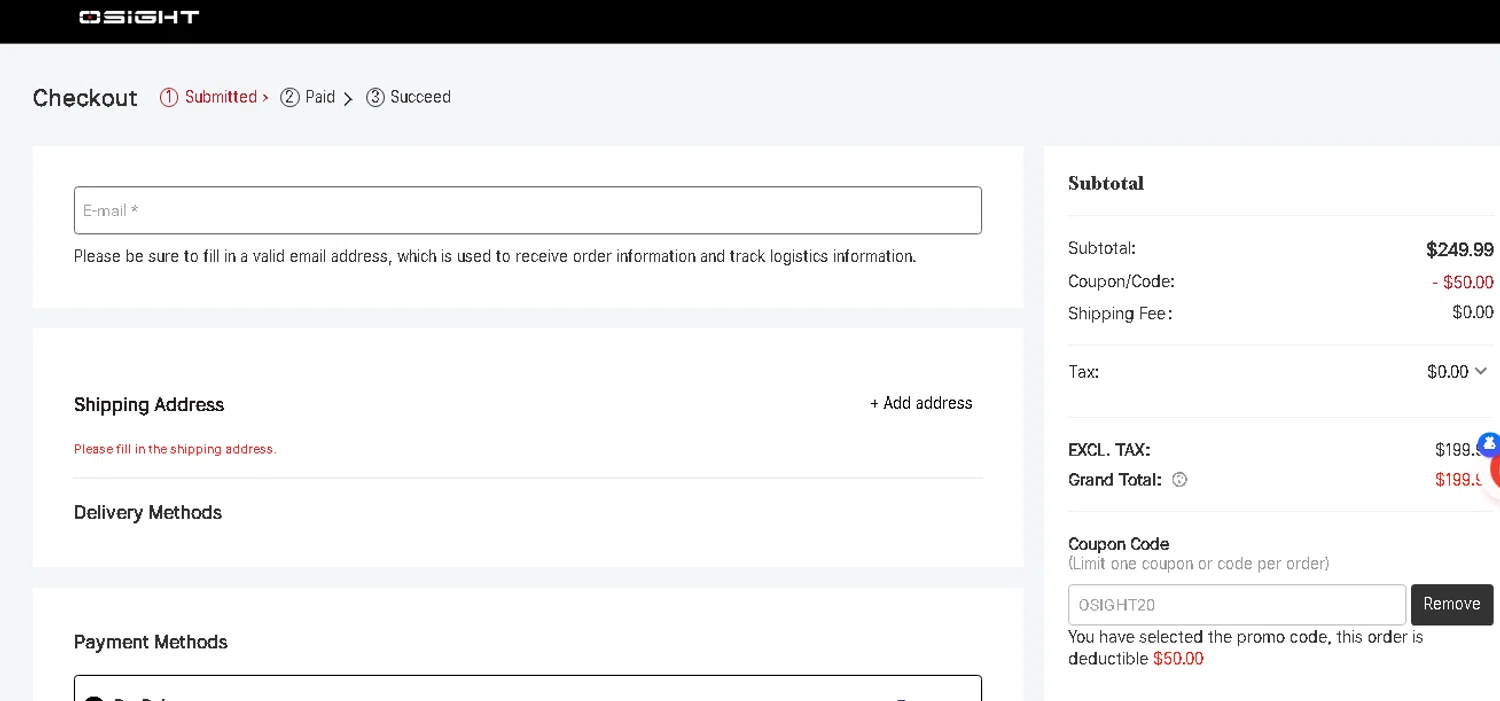Click the Payment Methods heading
The width and height of the screenshot is (1500, 701).
tap(151, 642)
